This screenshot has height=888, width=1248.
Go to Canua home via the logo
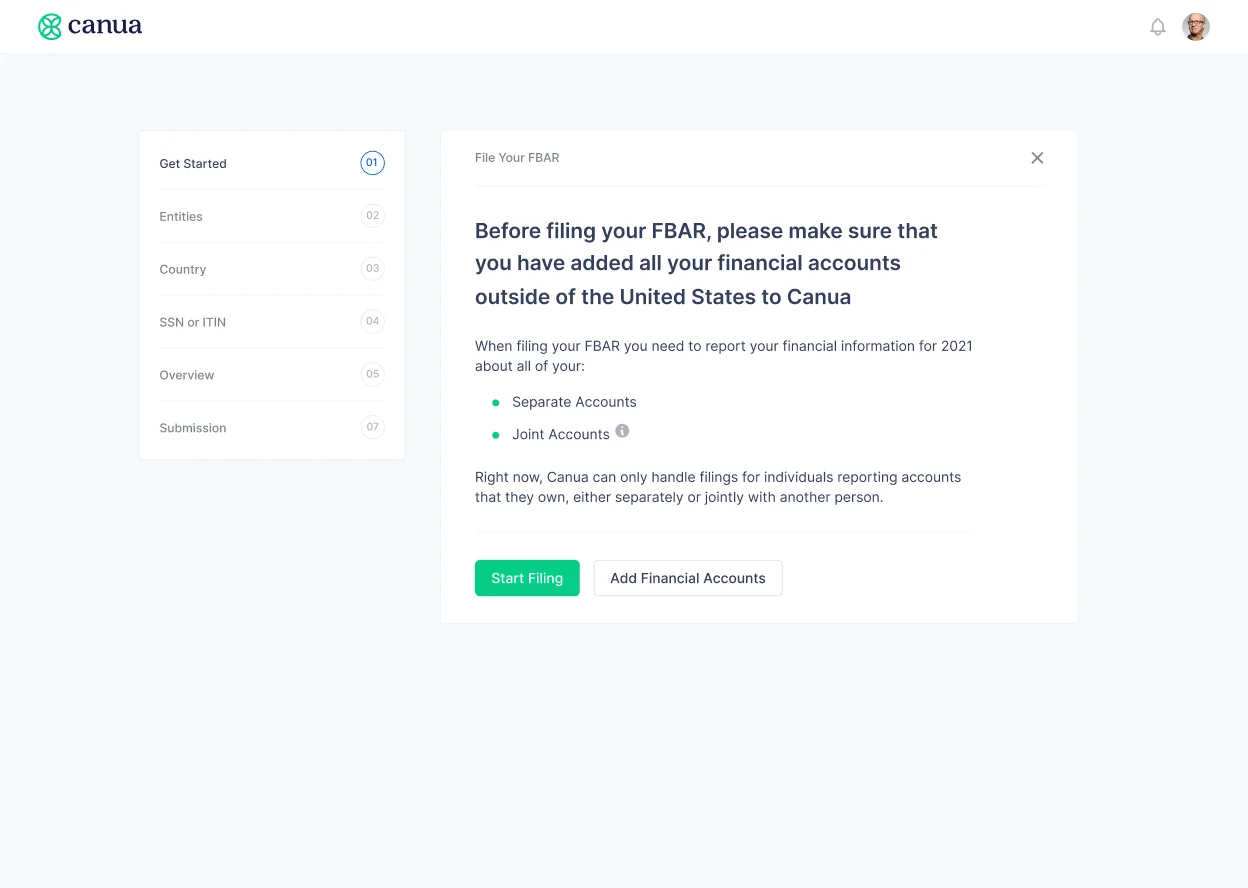click(x=90, y=26)
